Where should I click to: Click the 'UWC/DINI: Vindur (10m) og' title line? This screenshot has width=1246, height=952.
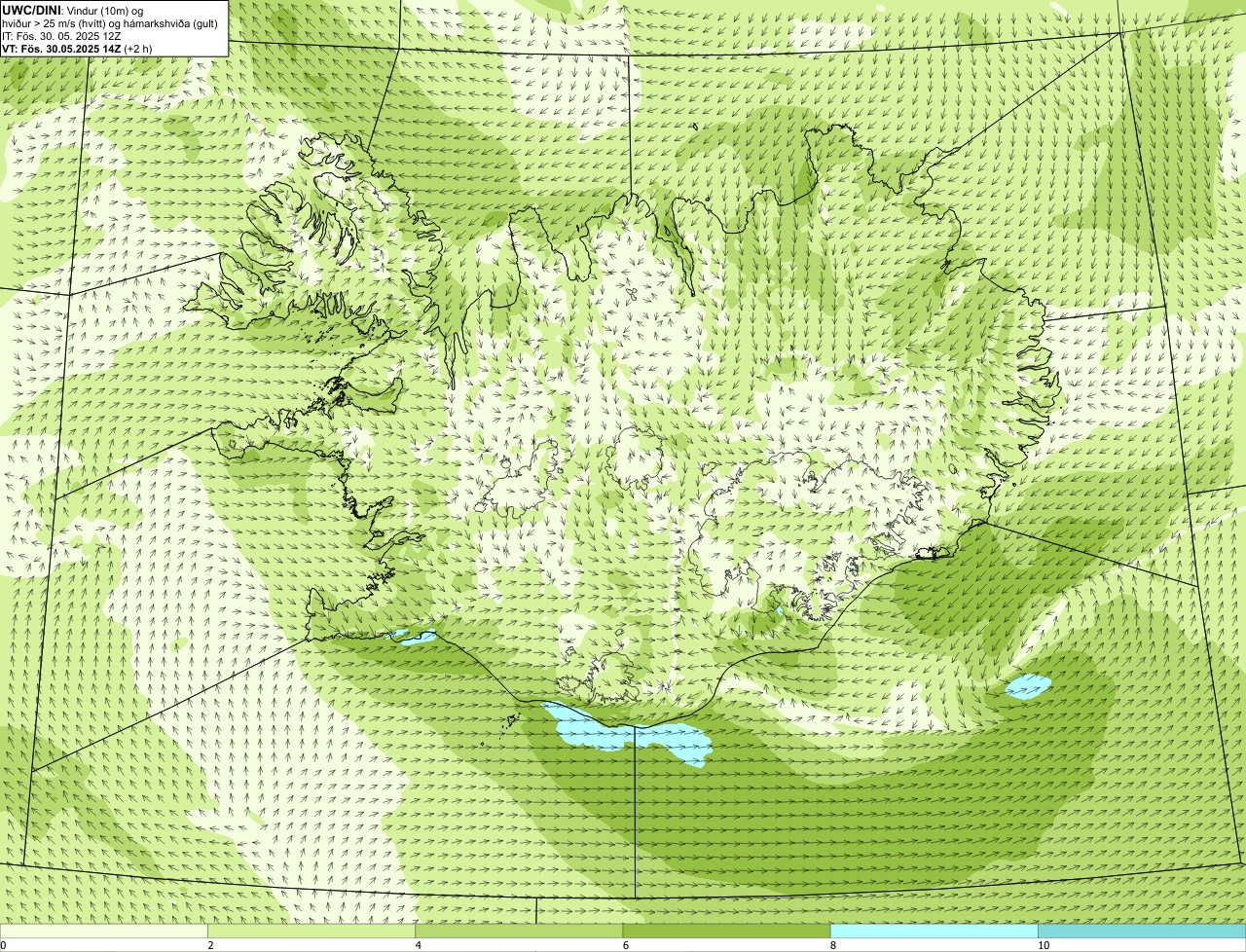click(x=73, y=10)
